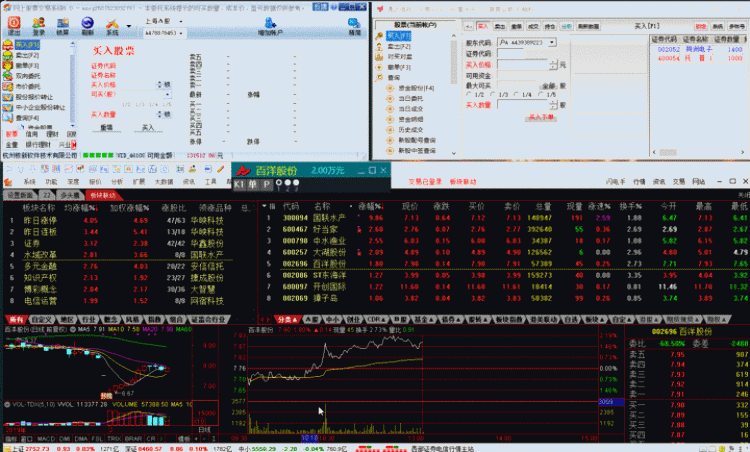This screenshot has height=452, width=750.
Task: Select 卖出[F2] in right window tree
Action: pyautogui.click(x=399, y=46)
